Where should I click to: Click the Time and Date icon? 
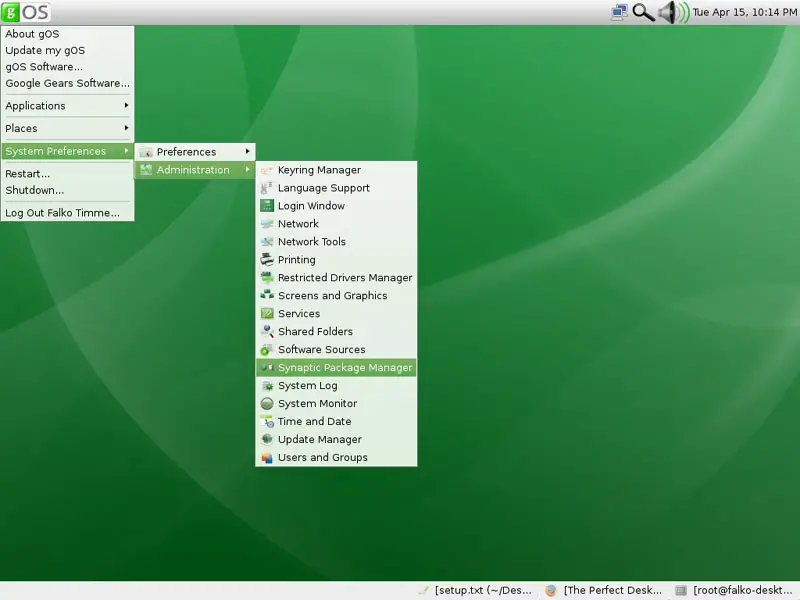pyautogui.click(x=267, y=421)
